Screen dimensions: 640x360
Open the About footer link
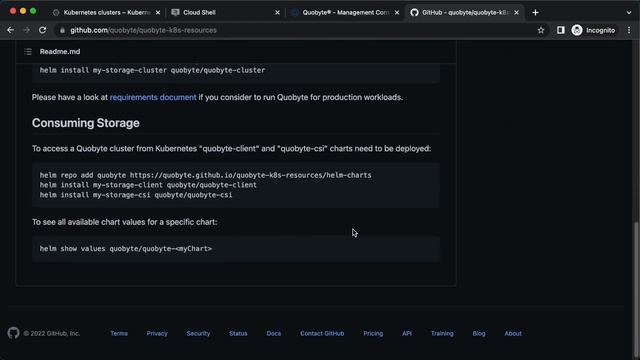pos(513,333)
